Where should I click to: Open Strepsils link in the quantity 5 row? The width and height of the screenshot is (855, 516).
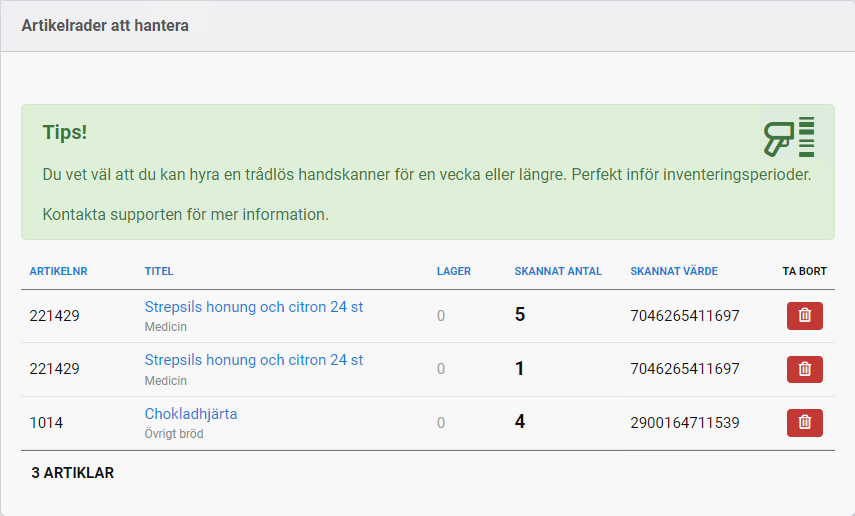coord(253,307)
